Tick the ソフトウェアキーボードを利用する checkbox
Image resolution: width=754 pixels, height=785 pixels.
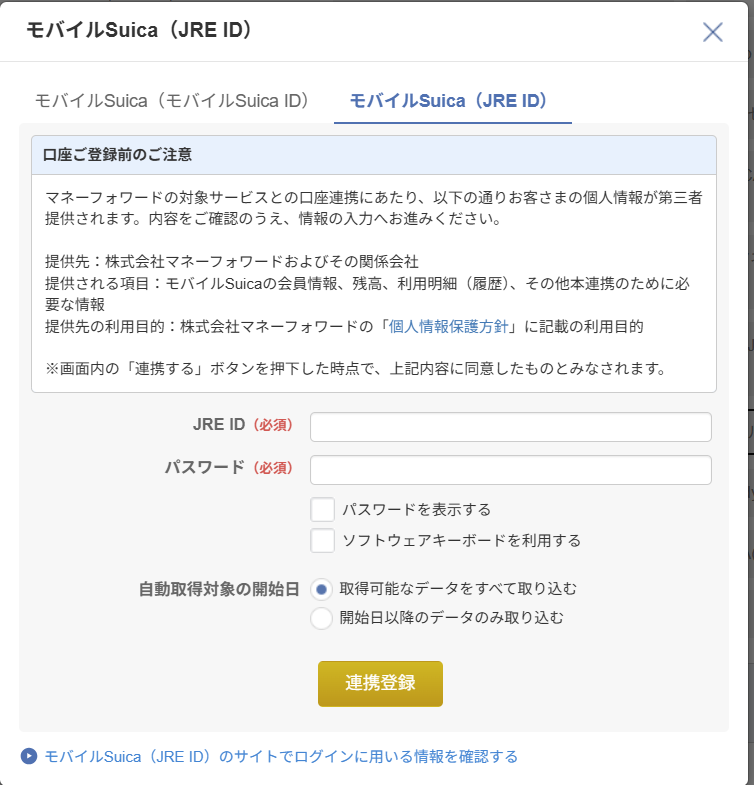click(x=322, y=541)
